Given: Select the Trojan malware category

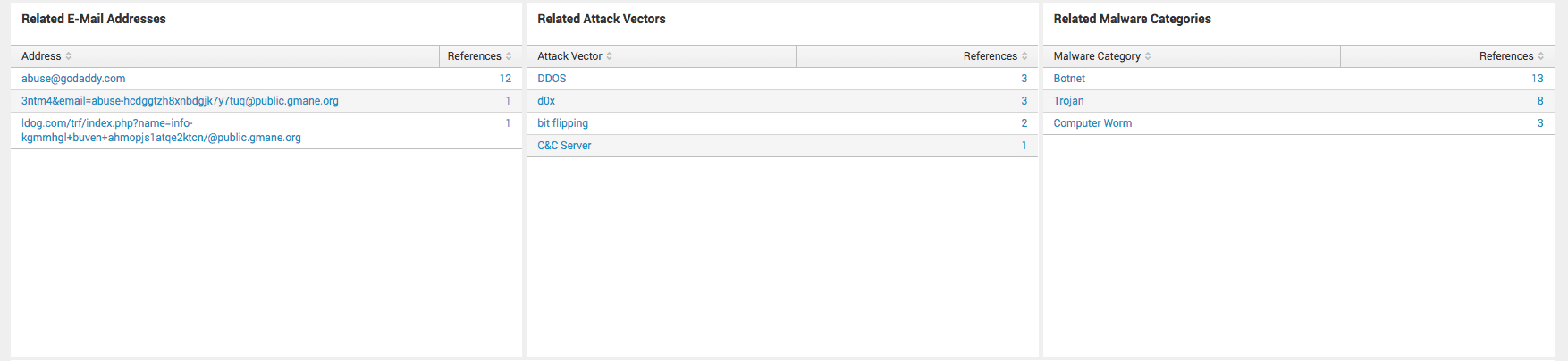Looking at the screenshot, I should point(1068,101).
